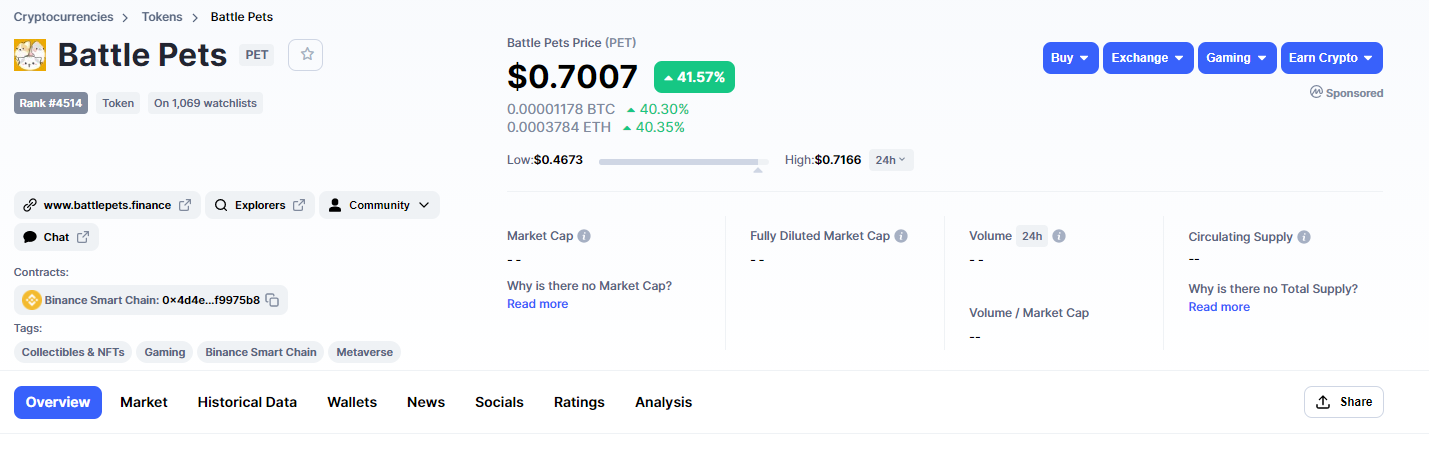The height and width of the screenshot is (450, 1429).
Task: Click the Binance Smart Chain coin icon
Action: pos(31,300)
